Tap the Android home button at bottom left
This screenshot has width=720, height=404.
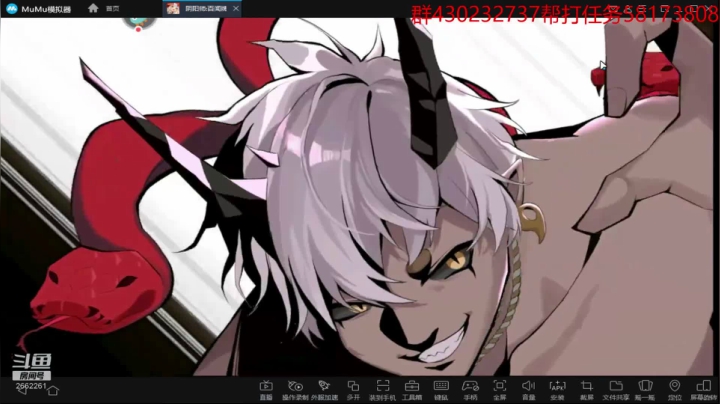[x=53, y=391]
